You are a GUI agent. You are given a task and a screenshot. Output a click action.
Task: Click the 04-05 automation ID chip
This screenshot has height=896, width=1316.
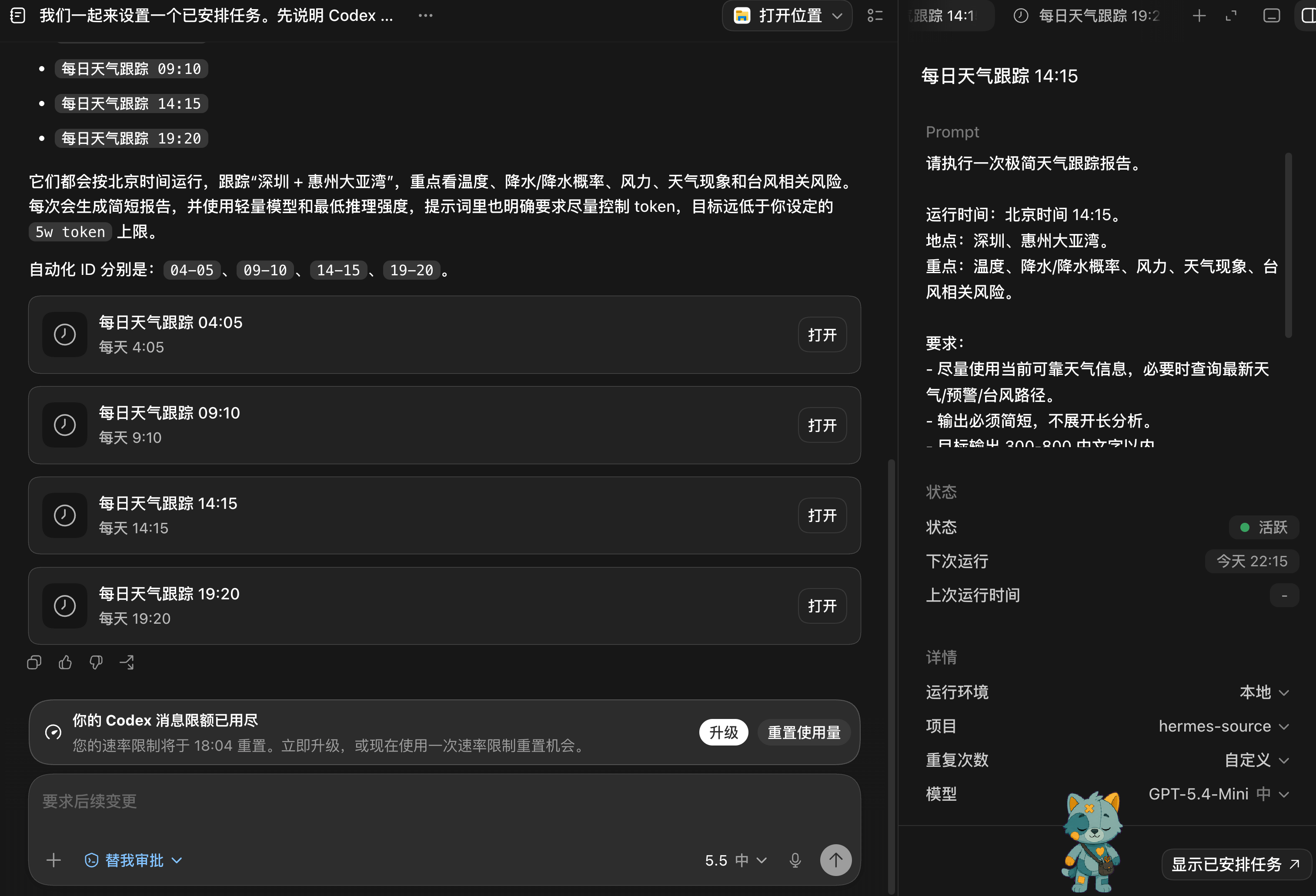192,270
